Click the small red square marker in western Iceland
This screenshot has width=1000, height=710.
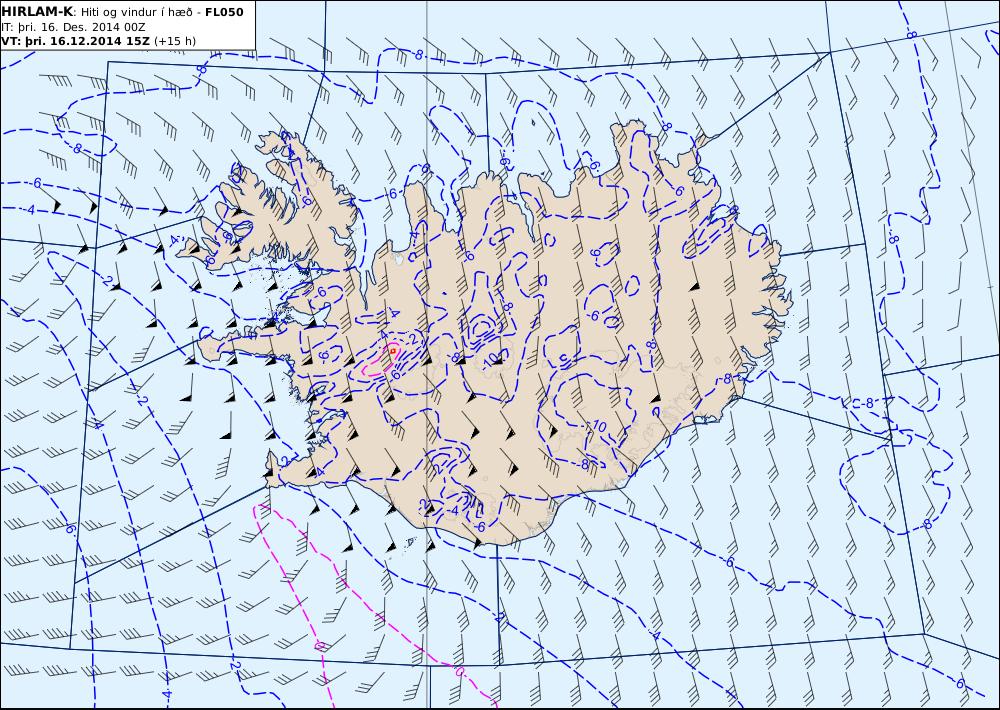(x=393, y=351)
